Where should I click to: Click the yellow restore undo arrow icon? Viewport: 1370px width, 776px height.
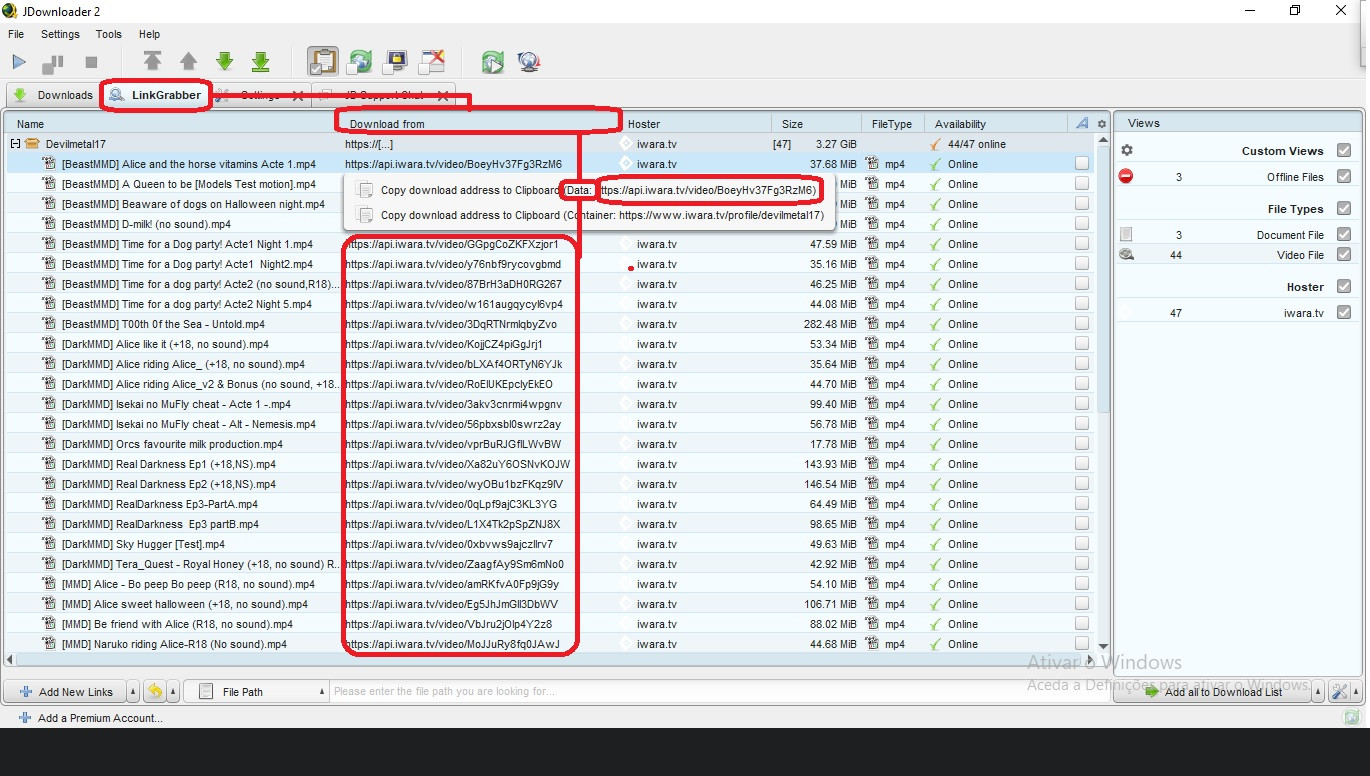tap(155, 691)
